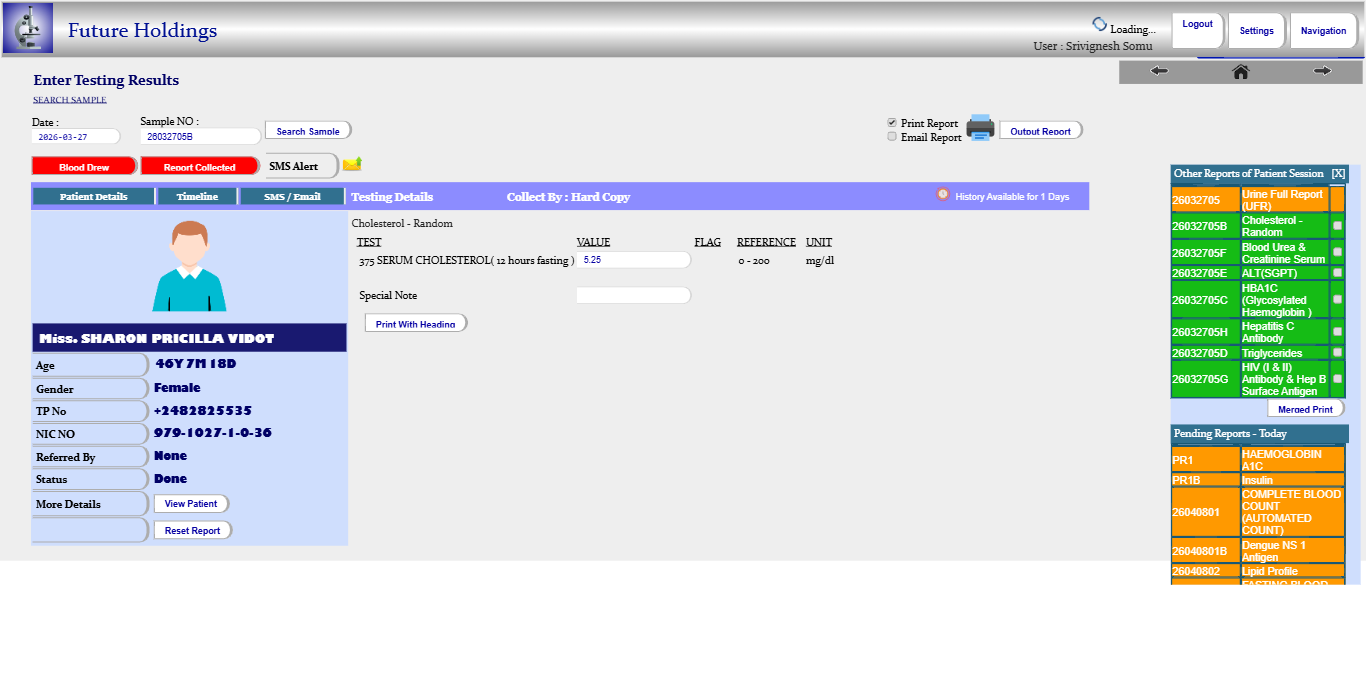Click the history clock icon
The height and width of the screenshot is (688, 1366).
point(942,195)
